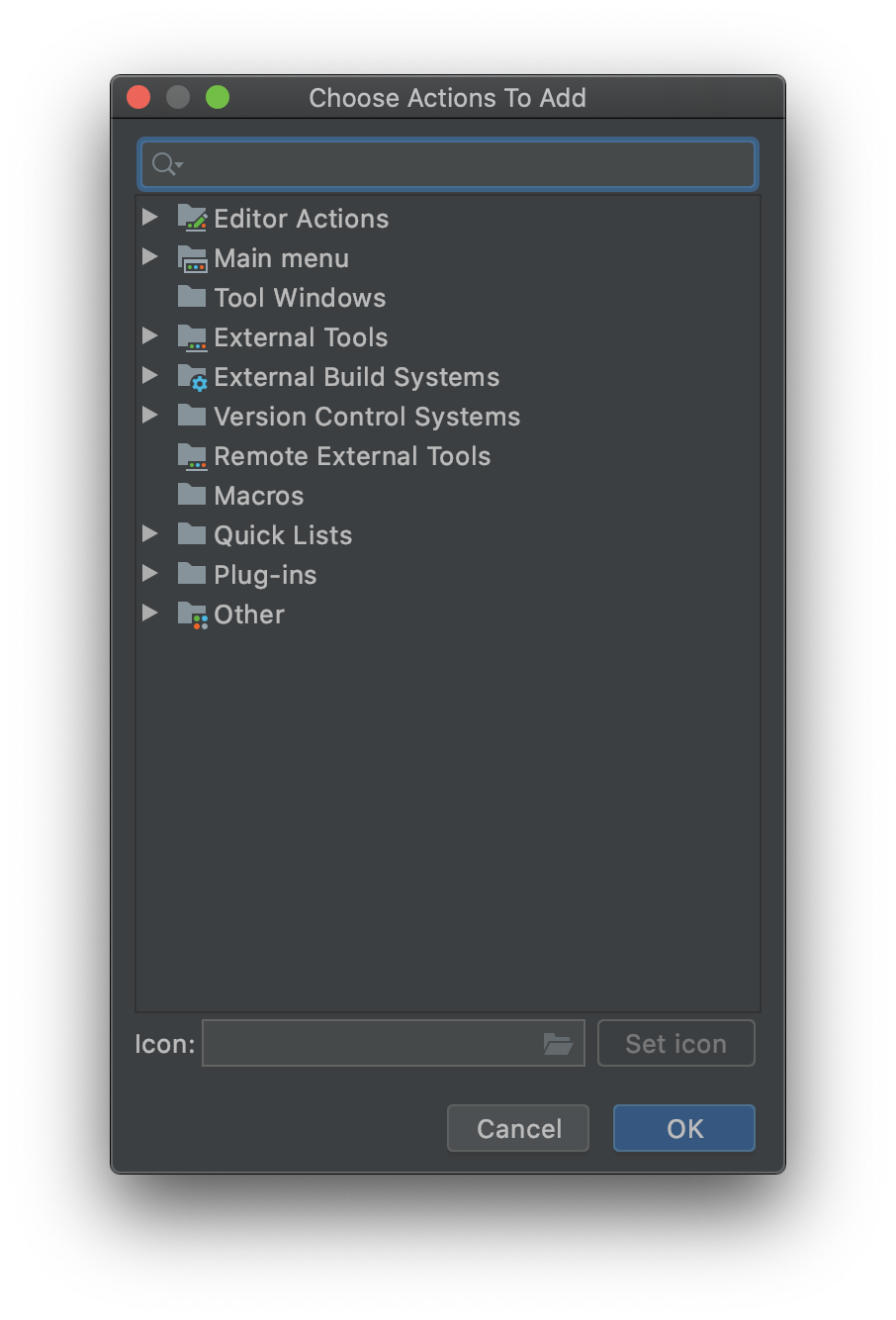This screenshot has height=1320, width=896.
Task: Expand the Other node
Action: [x=150, y=613]
